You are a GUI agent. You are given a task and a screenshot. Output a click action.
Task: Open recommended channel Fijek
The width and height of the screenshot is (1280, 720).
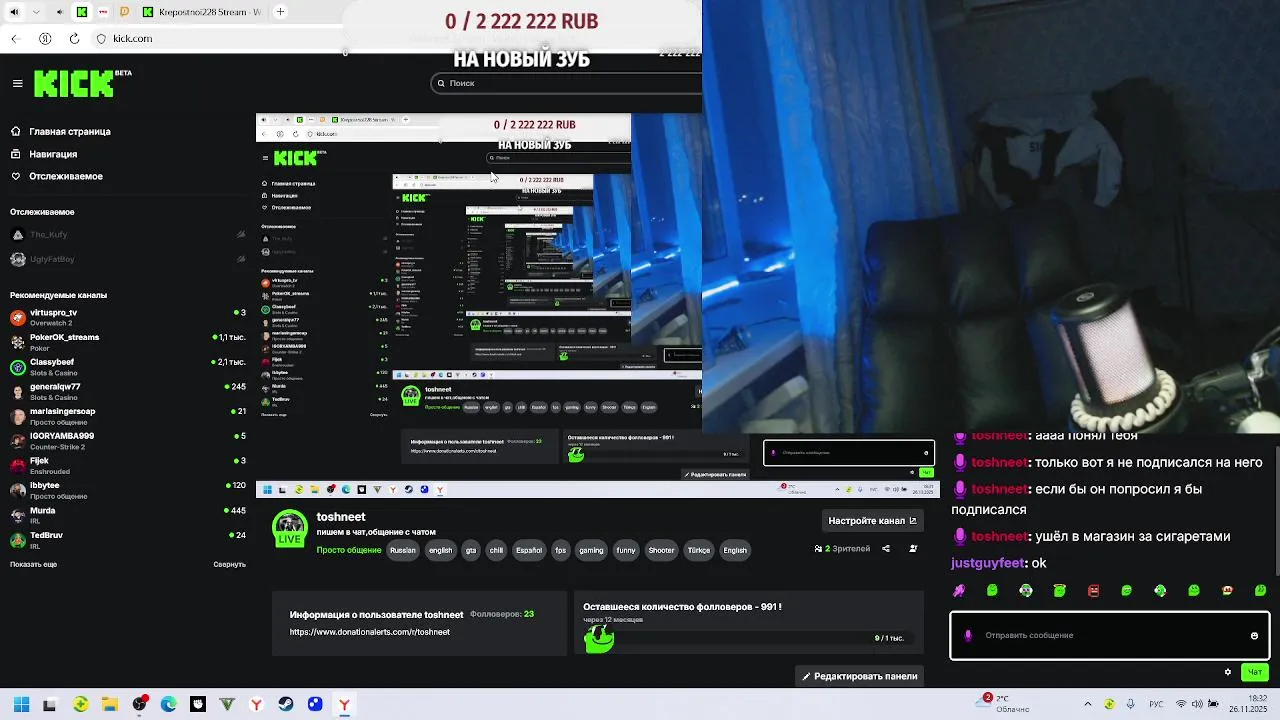tap(128, 465)
